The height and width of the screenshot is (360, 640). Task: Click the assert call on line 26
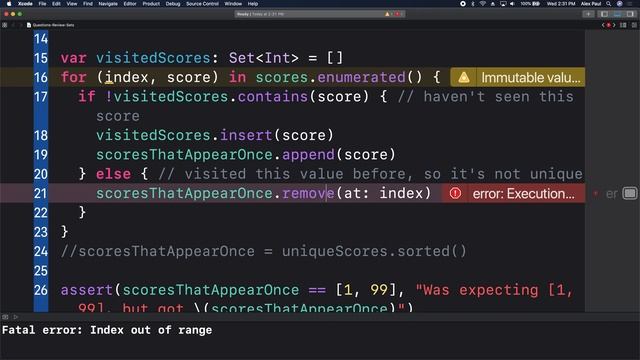coord(87,290)
